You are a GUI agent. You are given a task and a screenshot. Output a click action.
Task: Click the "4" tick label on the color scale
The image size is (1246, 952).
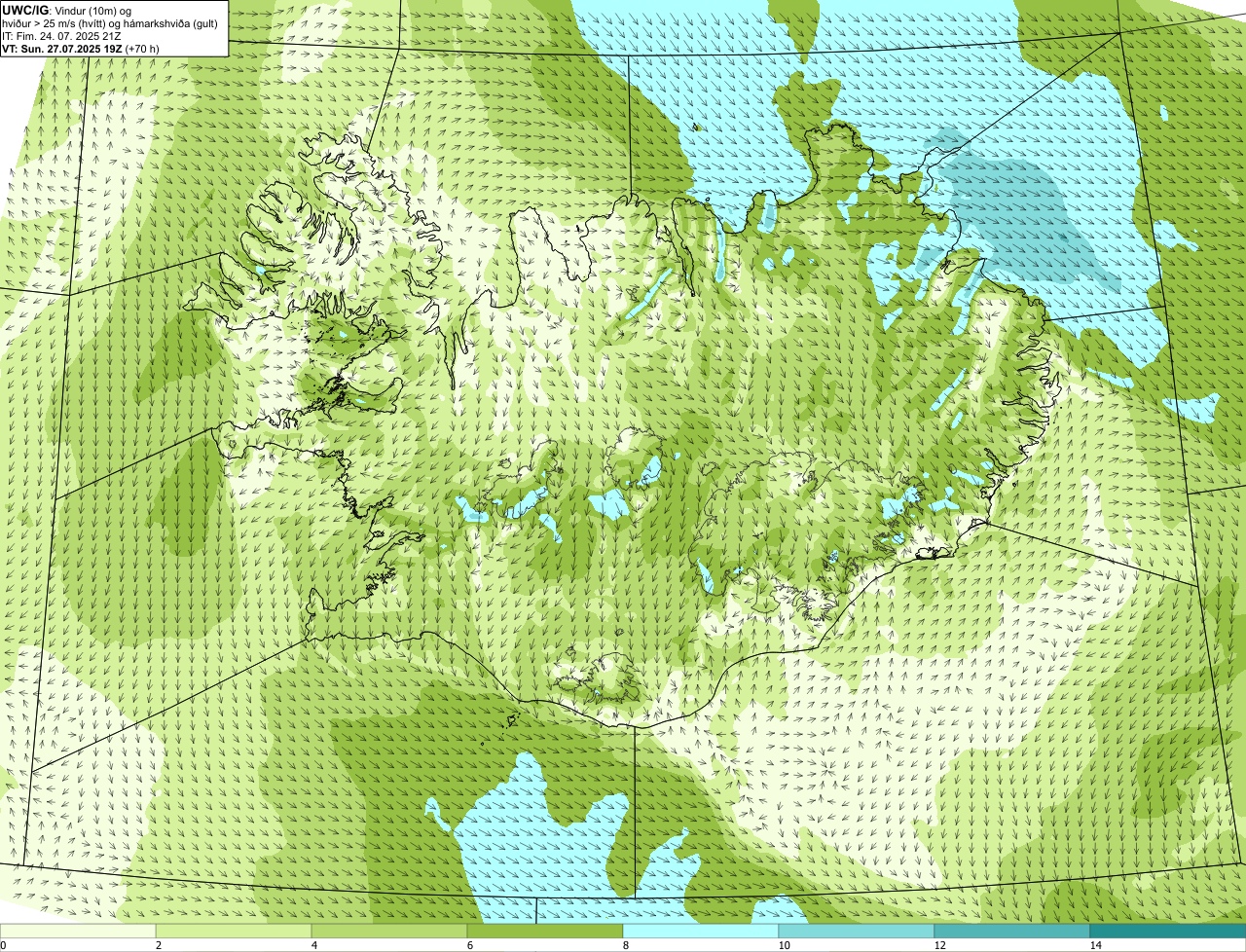313,945
